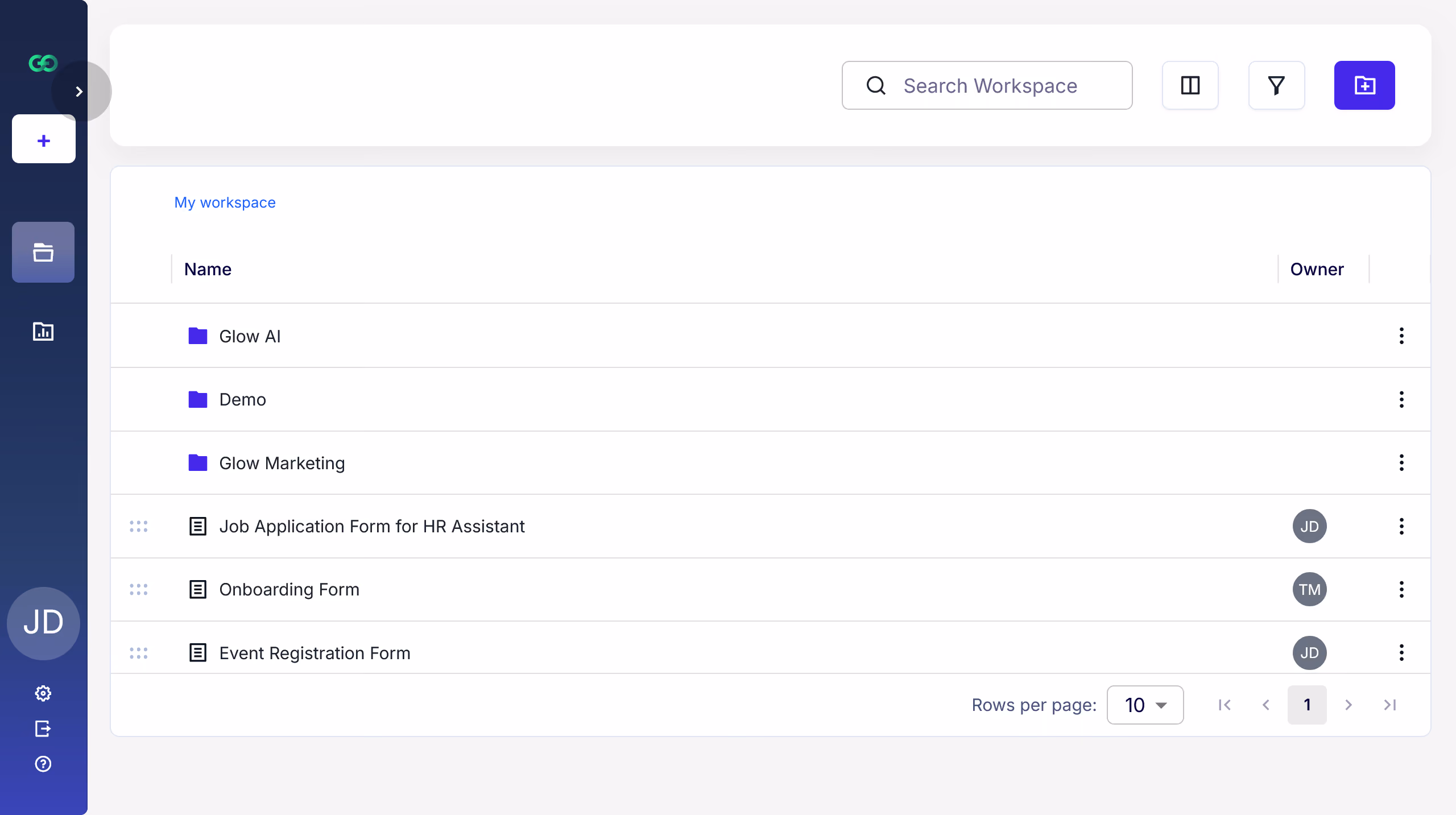Select page 1 in pagination
This screenshot has width=1456, height=815.
(1307, 705)
